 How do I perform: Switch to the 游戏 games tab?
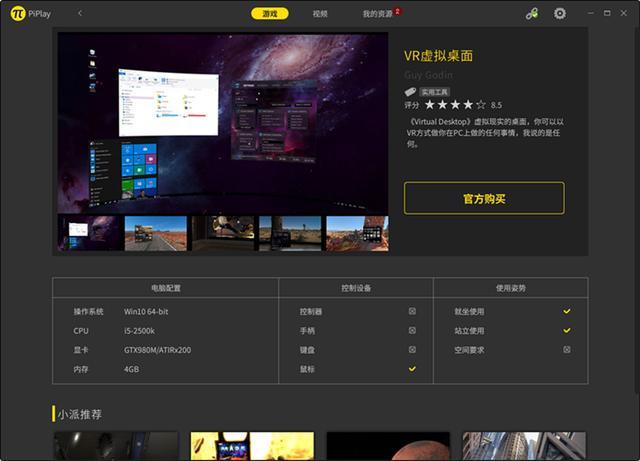point(270,14)
